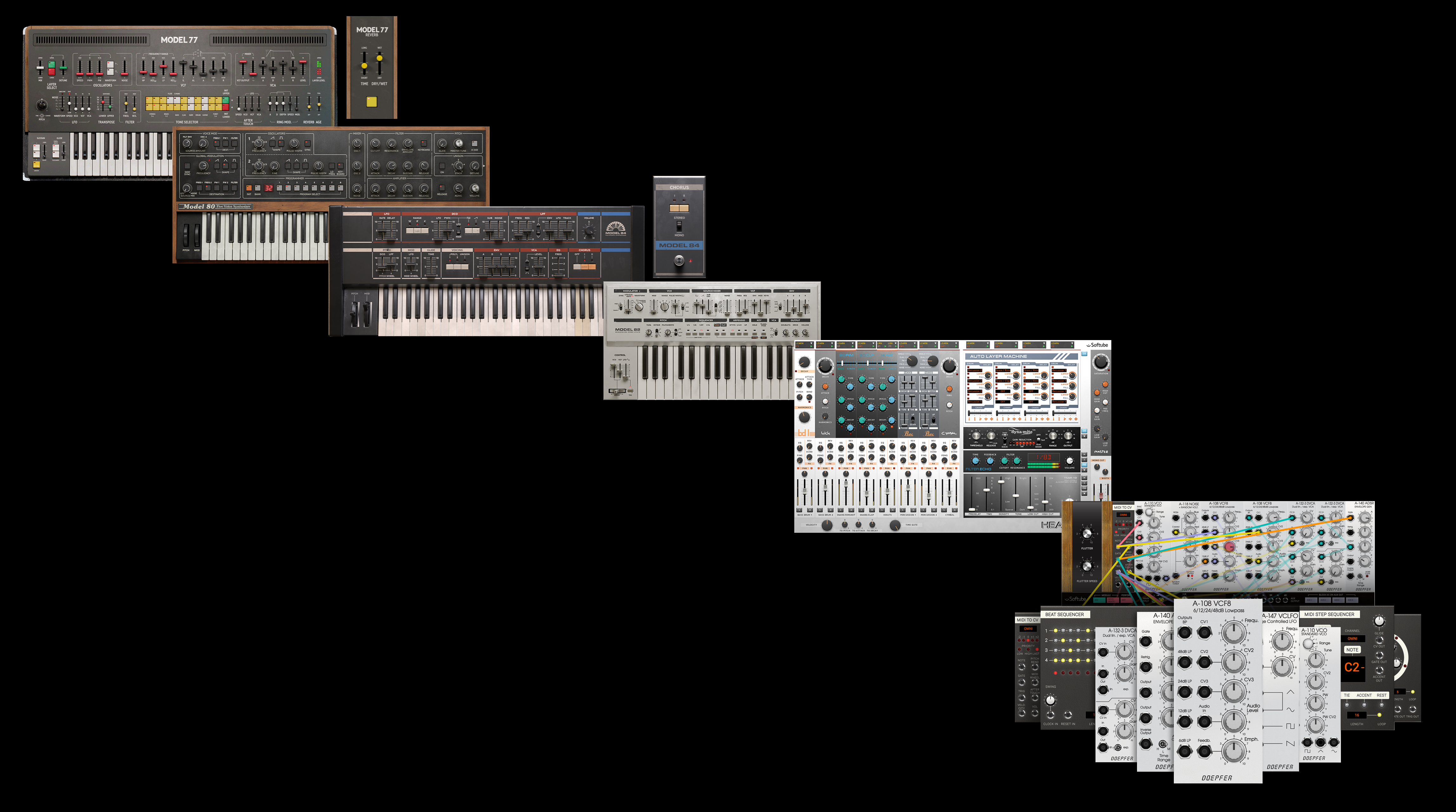
Task: Click the Heartbeat Velocity knob
Action: [x=827, y=525]
